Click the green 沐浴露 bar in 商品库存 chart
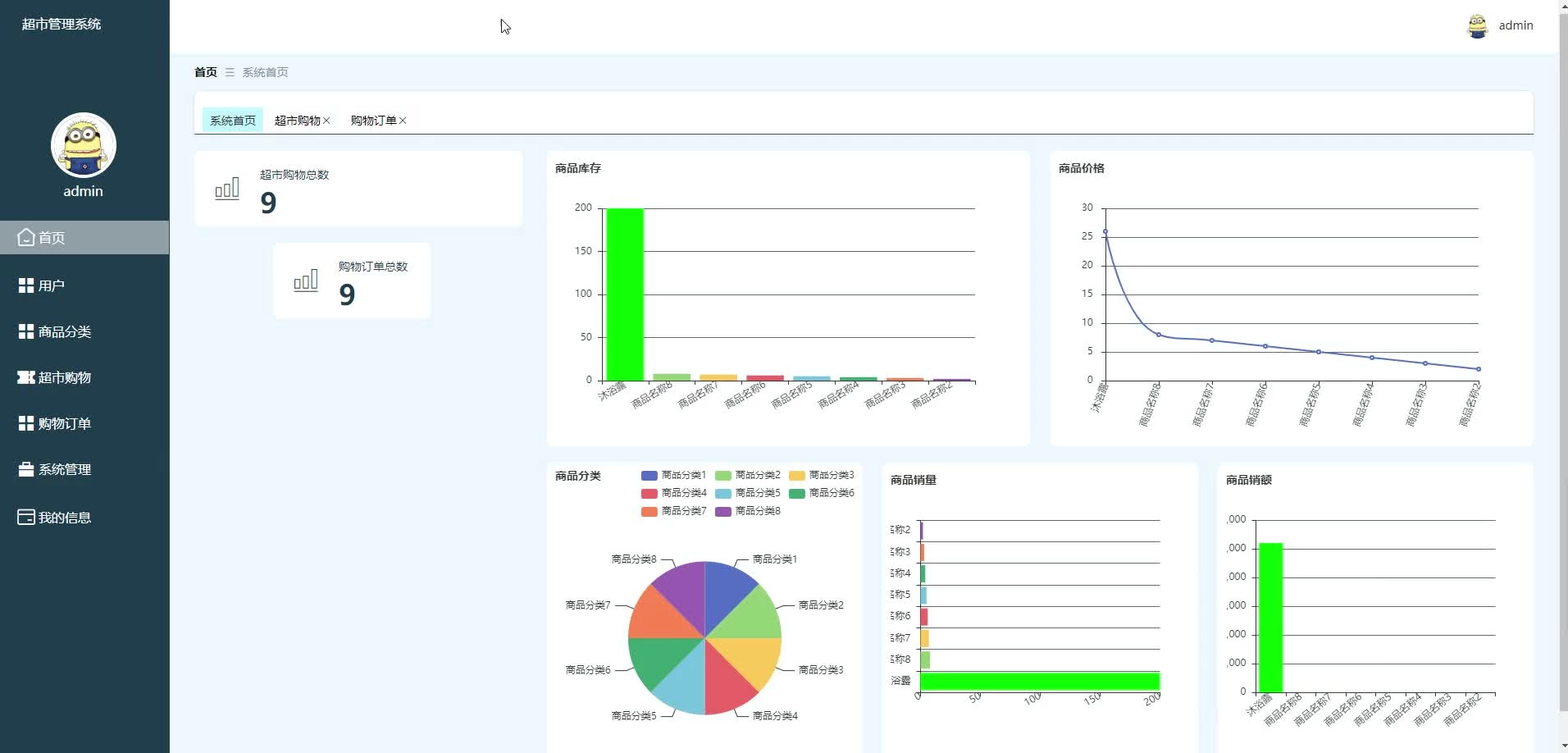Screen dimensions: 1568x753 click(625, 294)
